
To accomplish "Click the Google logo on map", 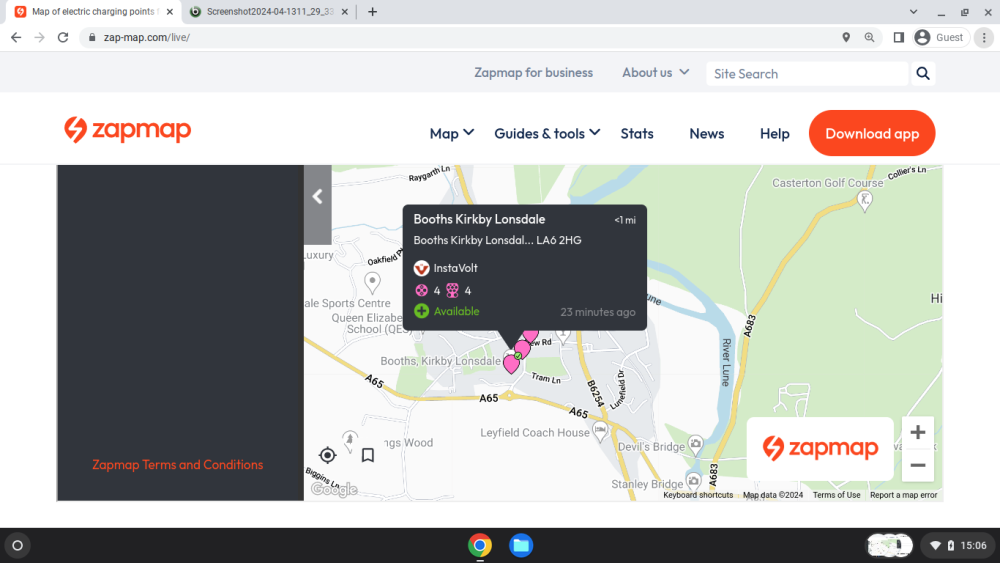I will click(334, 490).
